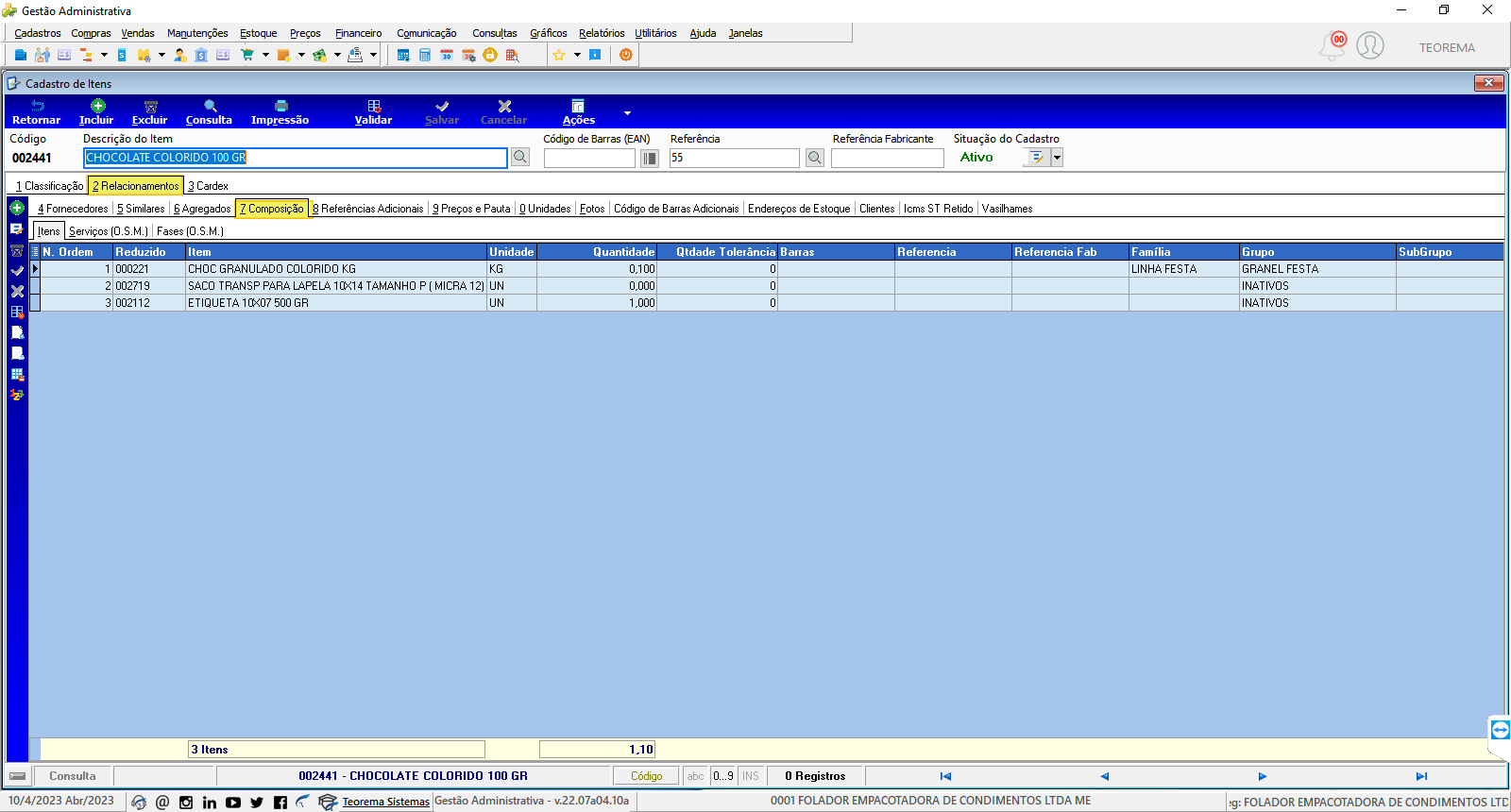Image resolution: width=1511 pixels, height=812 pixels.
Task: Click the YouTube icon in status bar
Action: (233, 803)
